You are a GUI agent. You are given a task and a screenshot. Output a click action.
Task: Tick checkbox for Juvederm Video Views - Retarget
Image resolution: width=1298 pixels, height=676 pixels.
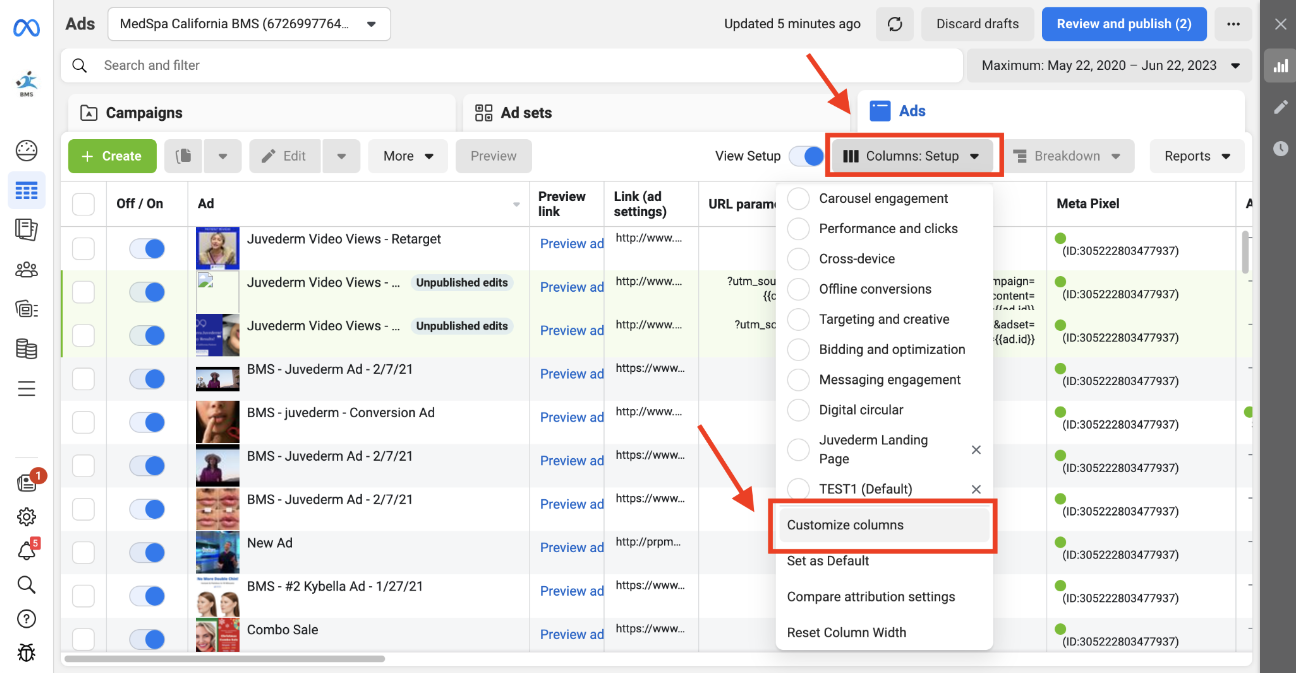83,249
